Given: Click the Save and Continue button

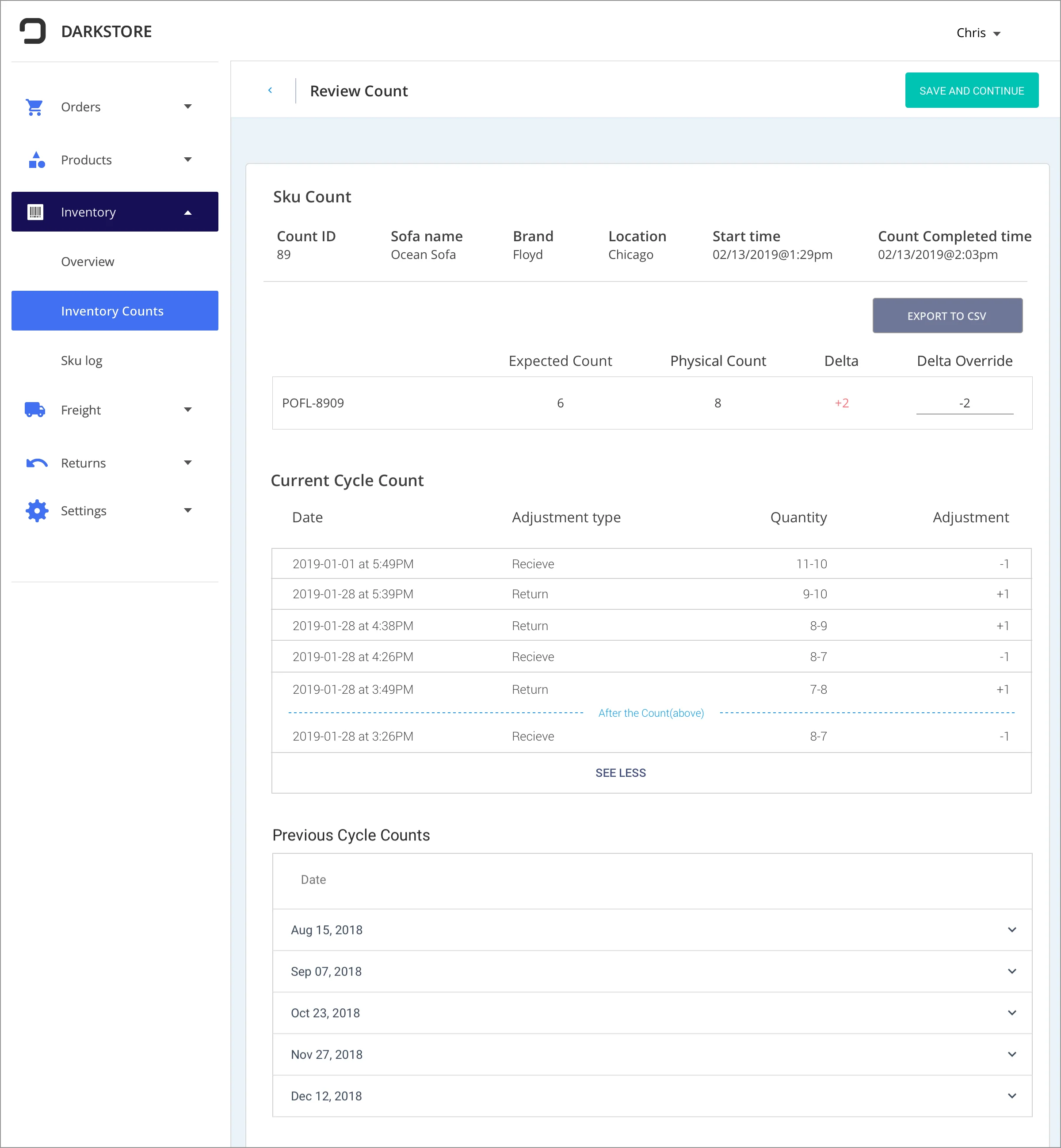Looking at the screenshot, I should (971, 90).
